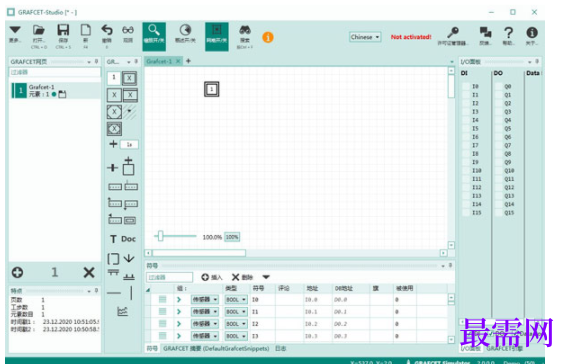This screenshot has height=364, width=572.
Task: Expand the I2 symbol row chevron
Action: coord(179,324)
